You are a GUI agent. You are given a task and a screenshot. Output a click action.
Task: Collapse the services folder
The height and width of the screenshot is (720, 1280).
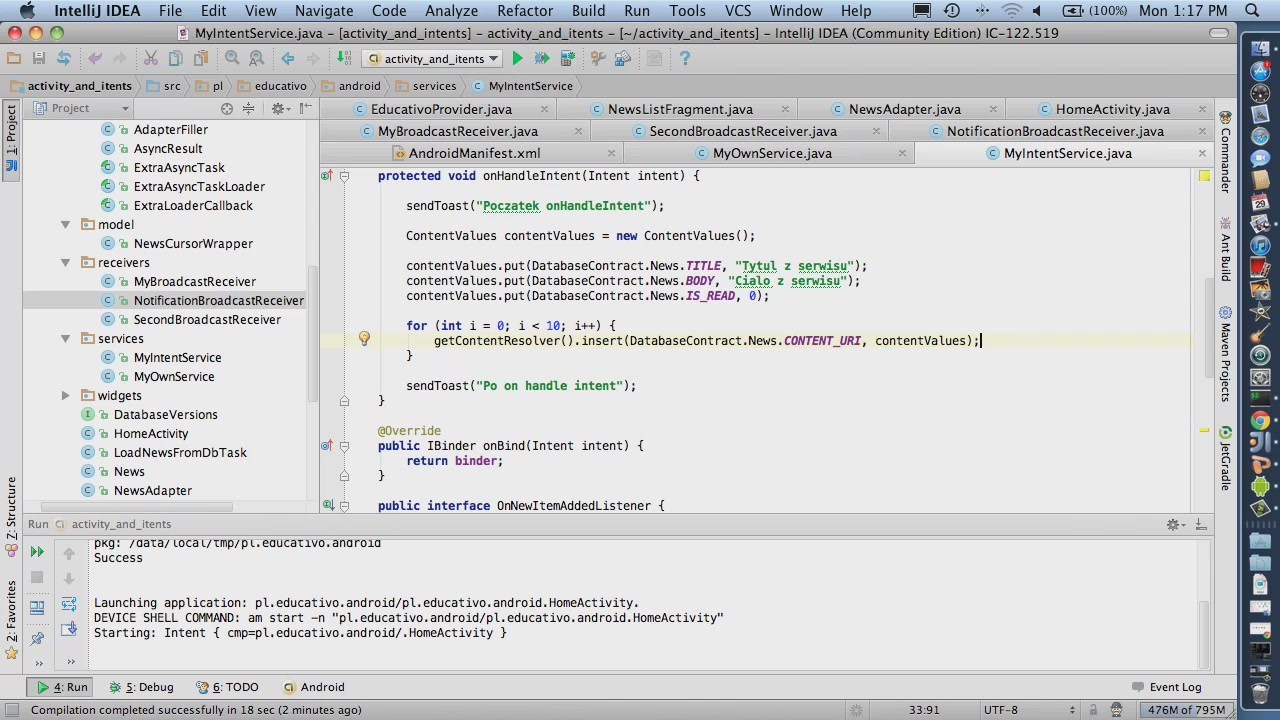(x=65, y=339)
